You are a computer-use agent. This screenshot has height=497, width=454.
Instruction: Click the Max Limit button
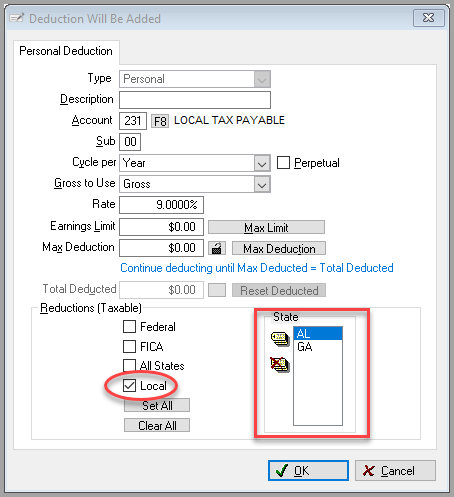point(266,227)
